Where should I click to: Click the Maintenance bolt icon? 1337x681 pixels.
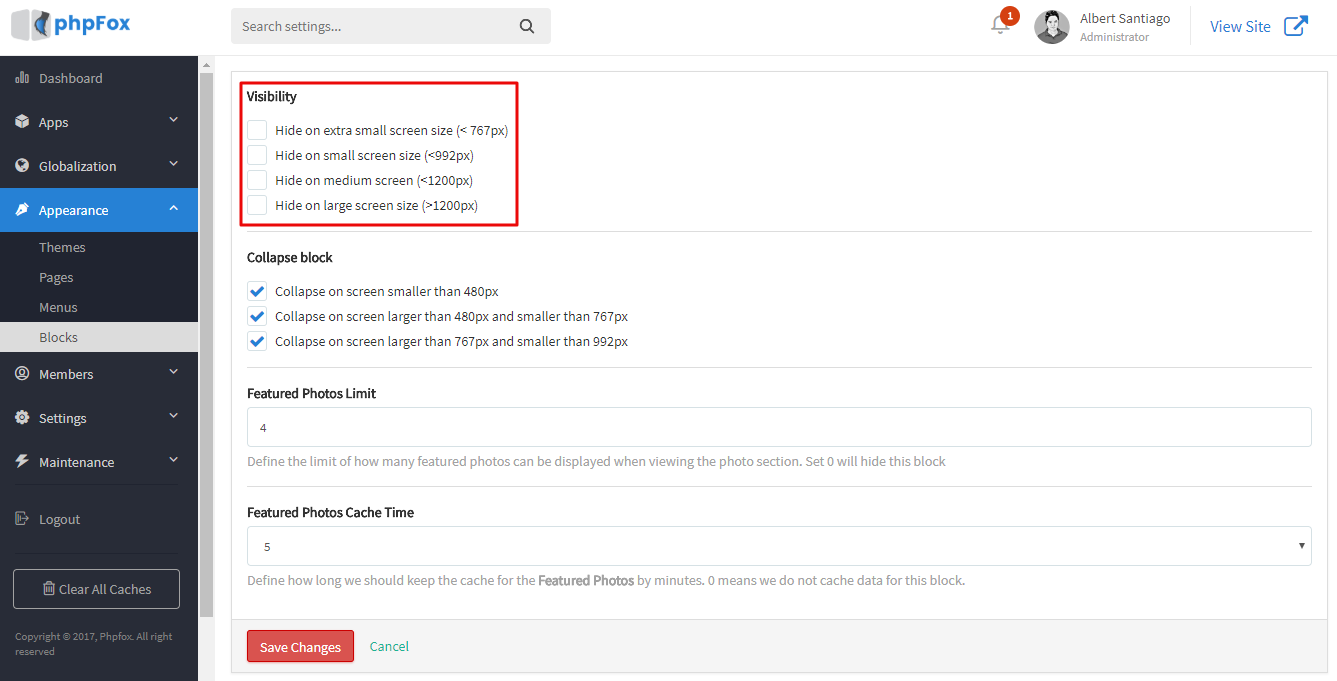pos(22,461)
